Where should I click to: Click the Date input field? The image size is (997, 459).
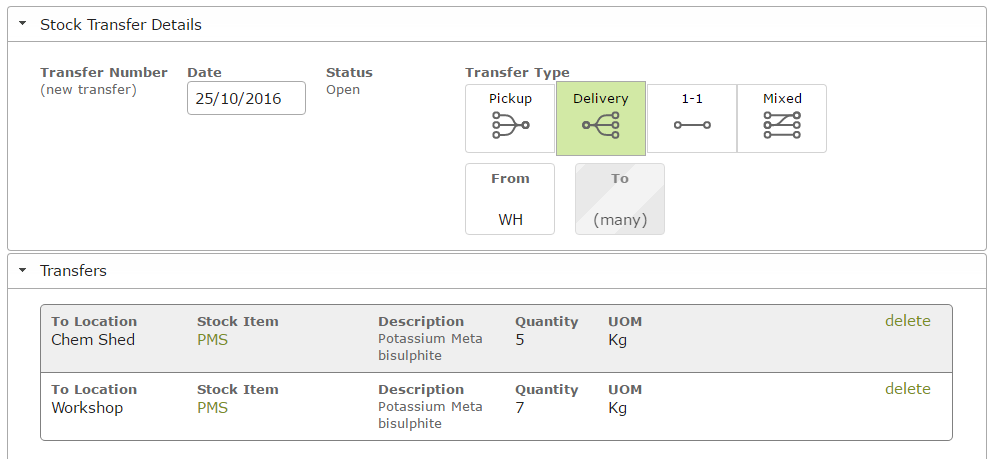click(x=246, y=99)
